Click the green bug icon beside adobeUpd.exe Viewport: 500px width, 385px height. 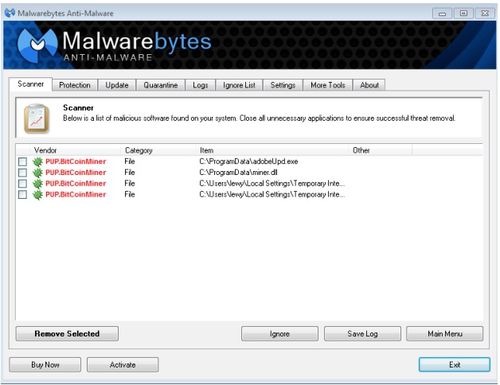coord(38,162)
